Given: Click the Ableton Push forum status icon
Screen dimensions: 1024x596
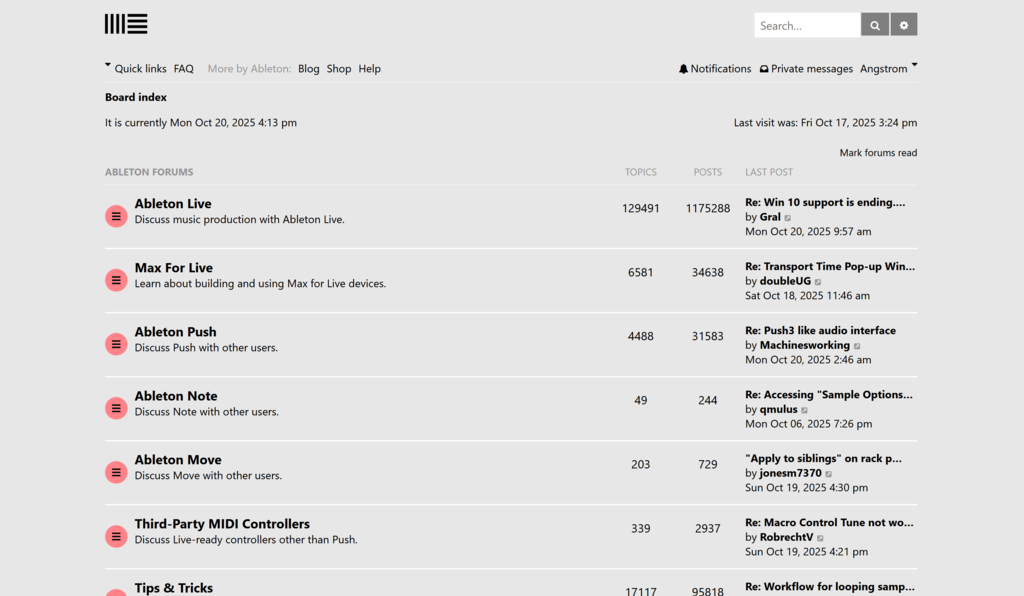Looking at the screenshot, I should 116,344.
